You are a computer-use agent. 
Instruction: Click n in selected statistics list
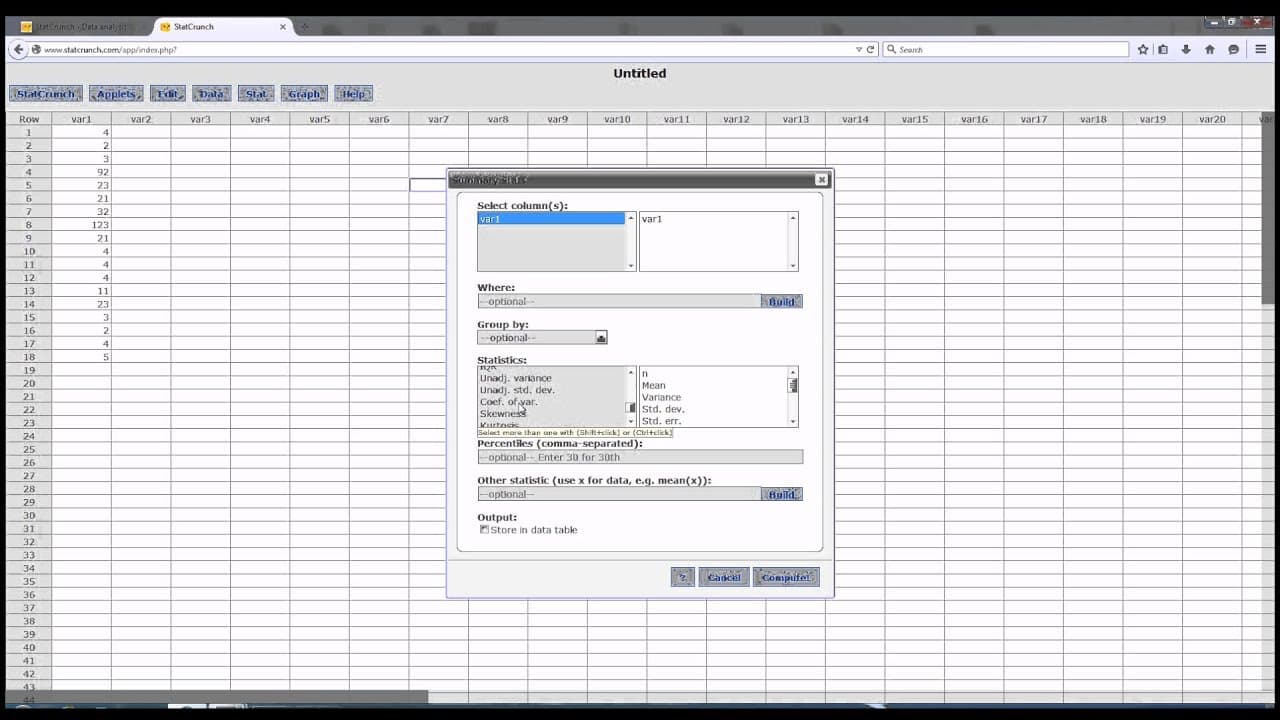(645, 374)
